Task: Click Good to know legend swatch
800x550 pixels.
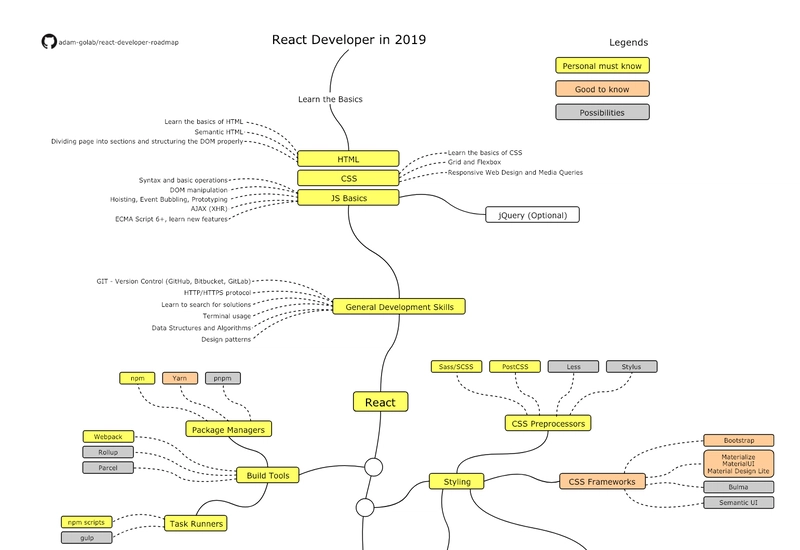Action: [x=602, y=89]
